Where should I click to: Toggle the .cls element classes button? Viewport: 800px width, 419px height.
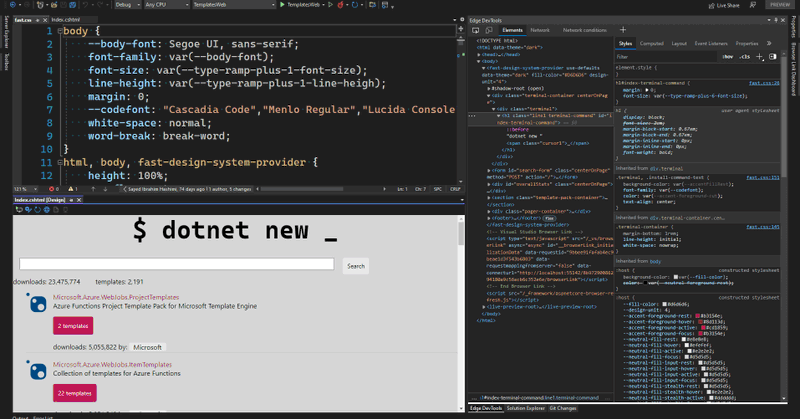(x=745, y=57)
